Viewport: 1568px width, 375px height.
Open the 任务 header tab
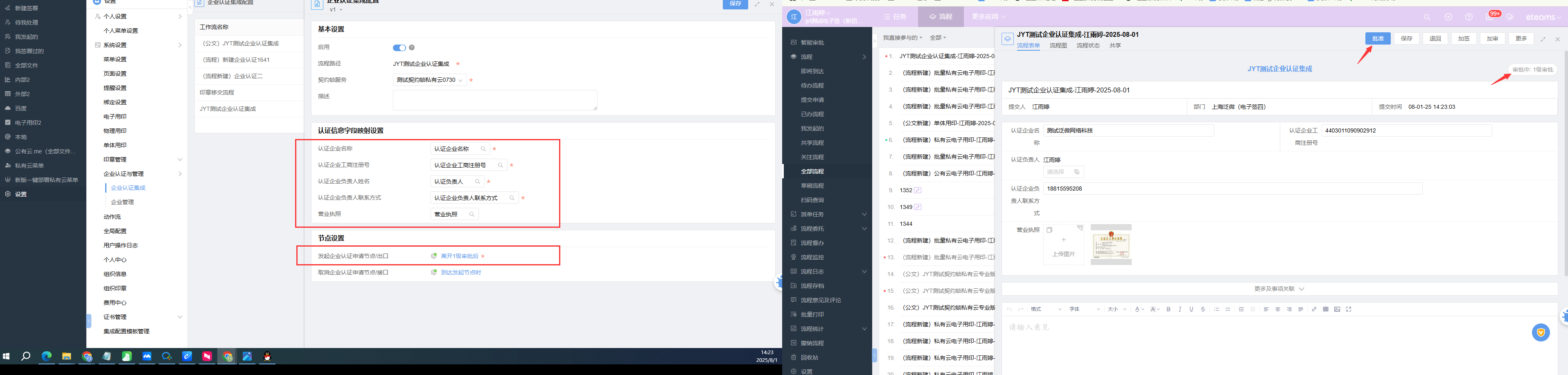(x=896, y=17)
